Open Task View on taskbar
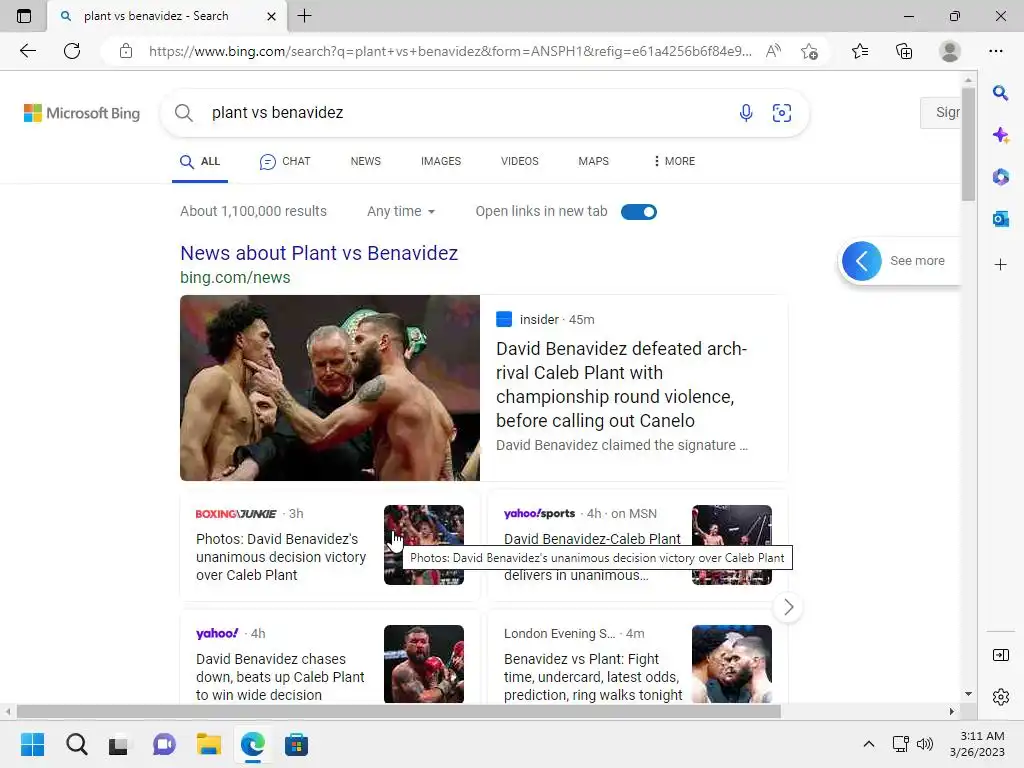Screen dimensions: 1024x768 point(118,745)
